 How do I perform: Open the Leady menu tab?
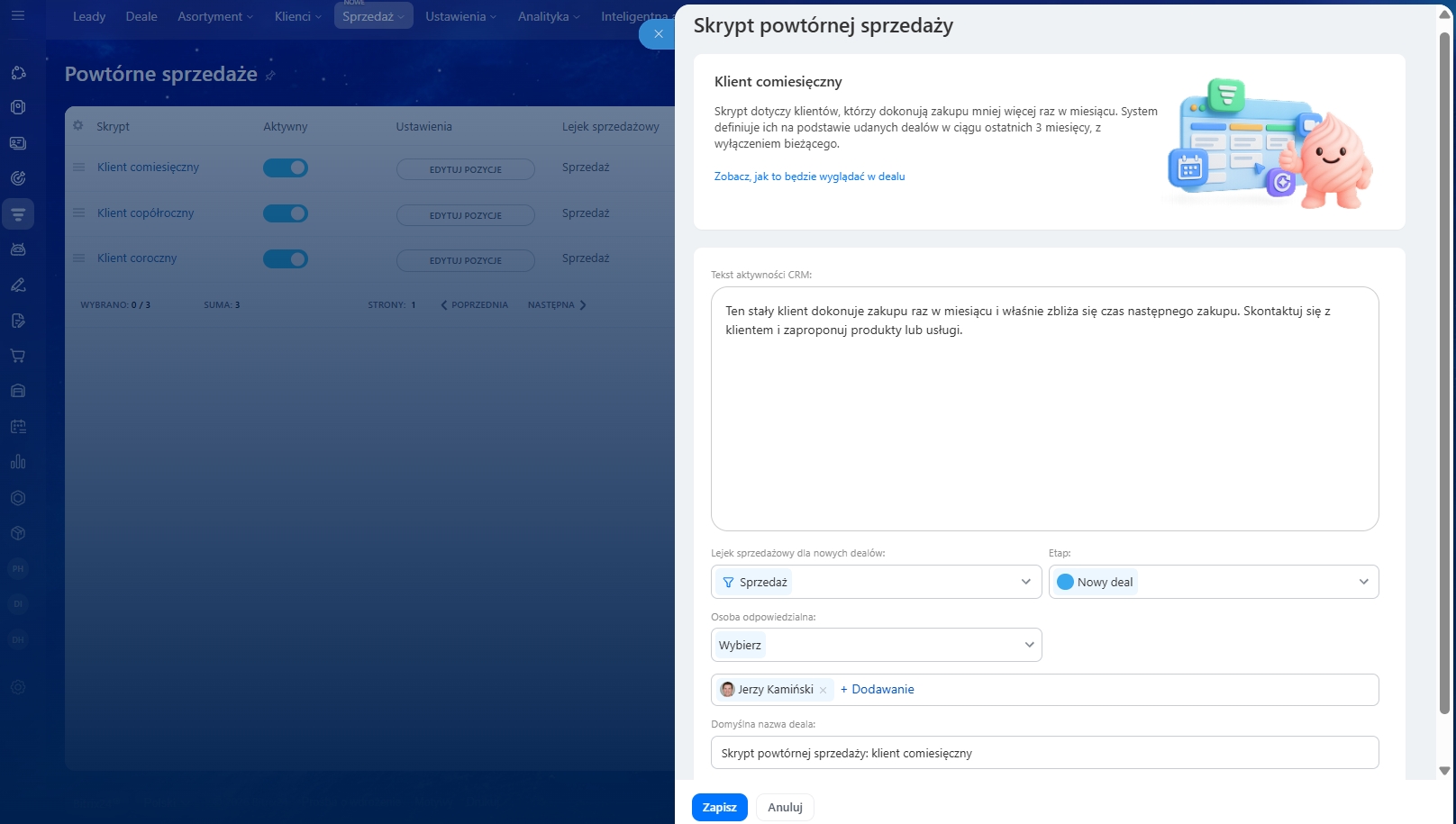pyautogui.click(x=89, y=16)
